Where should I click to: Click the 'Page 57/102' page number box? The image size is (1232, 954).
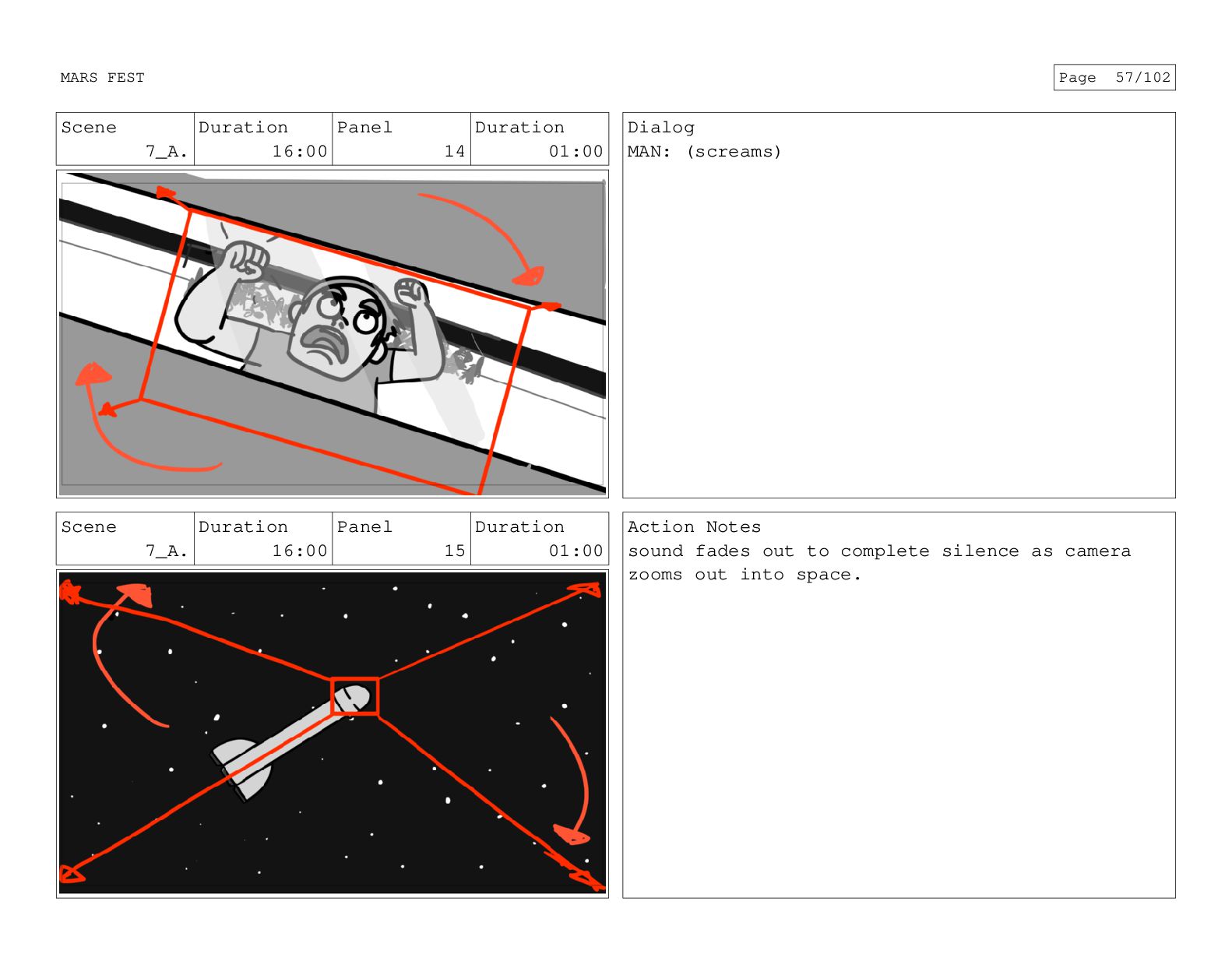[x=1114, y=77]
